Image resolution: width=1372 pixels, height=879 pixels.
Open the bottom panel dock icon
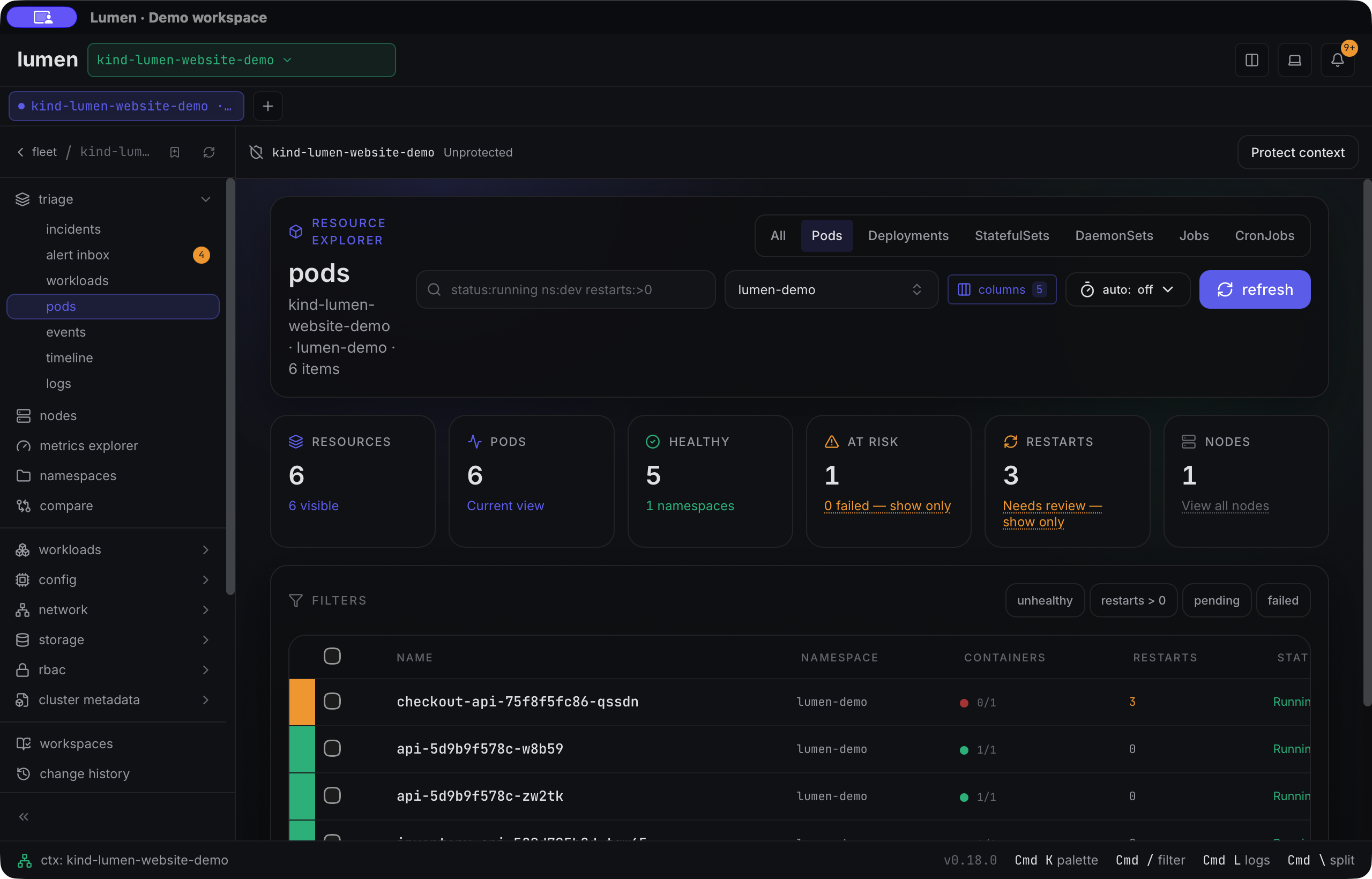click(1294, 60)
